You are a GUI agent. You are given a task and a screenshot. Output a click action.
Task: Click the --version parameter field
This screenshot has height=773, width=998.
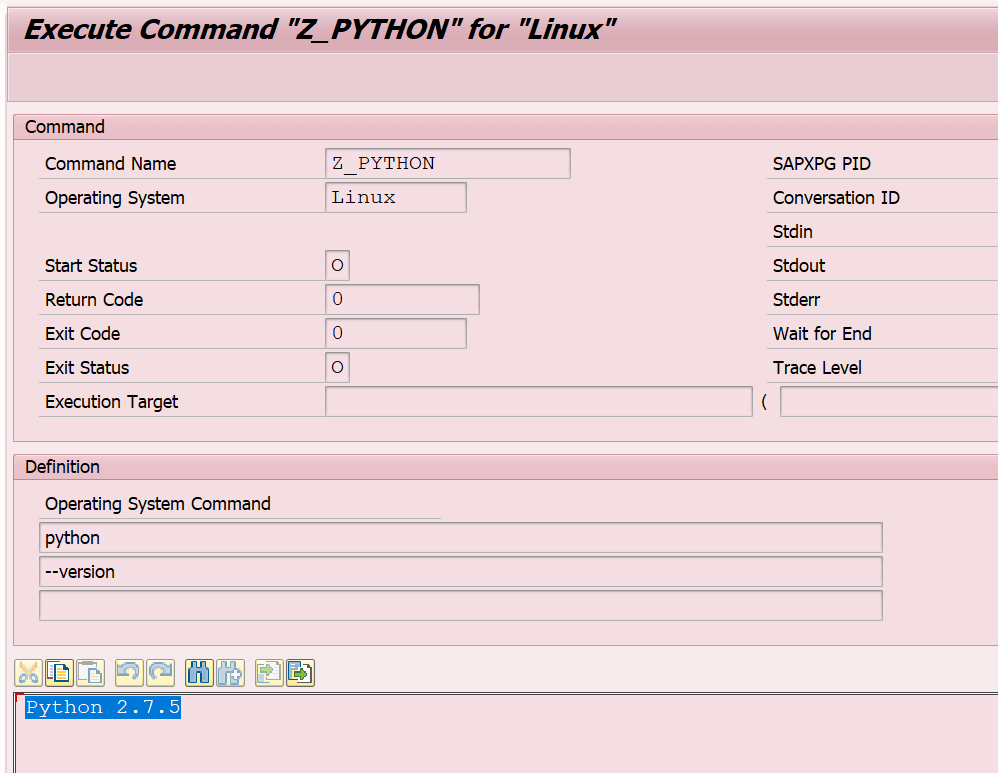(x=460, y=572)
